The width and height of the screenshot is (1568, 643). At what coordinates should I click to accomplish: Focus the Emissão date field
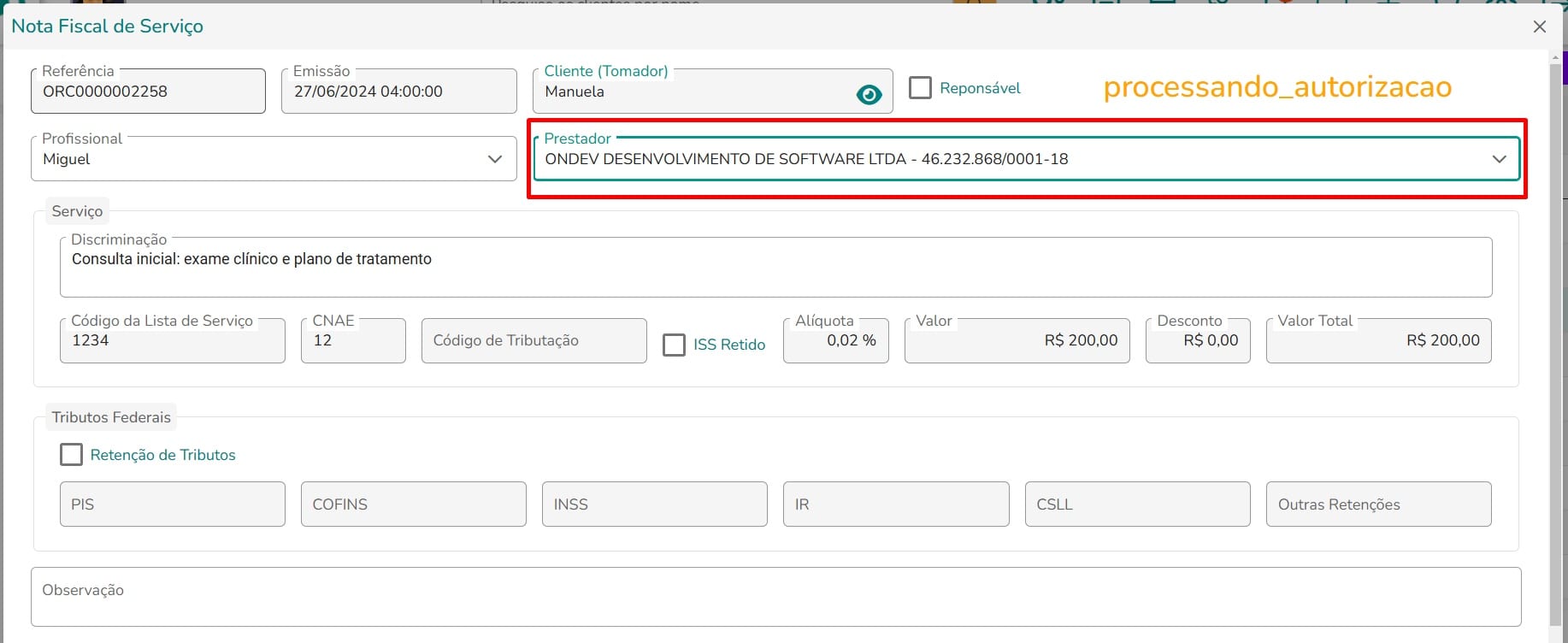coord(398,91)
